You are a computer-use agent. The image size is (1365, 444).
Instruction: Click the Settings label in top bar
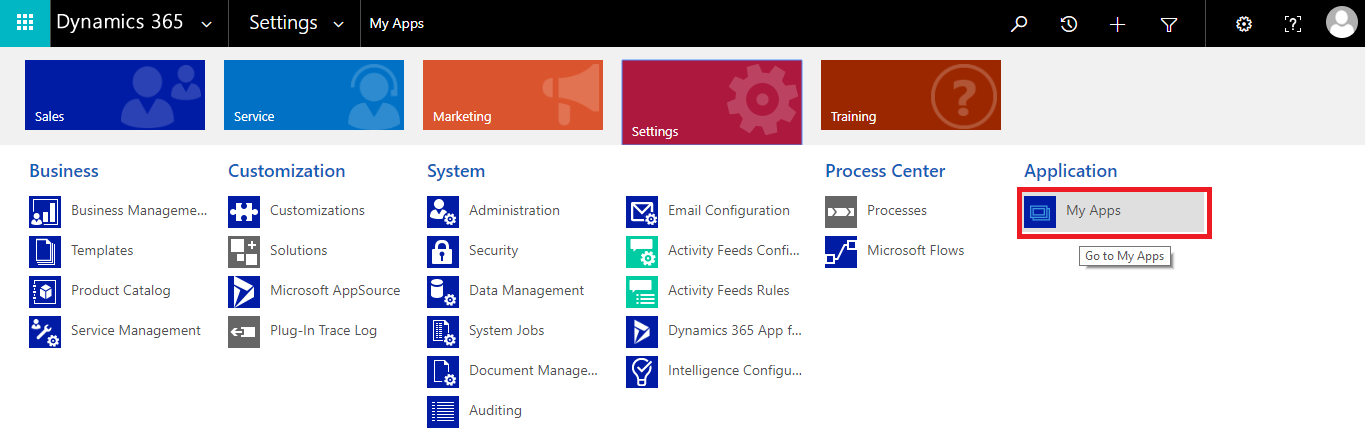click(284, 23)
